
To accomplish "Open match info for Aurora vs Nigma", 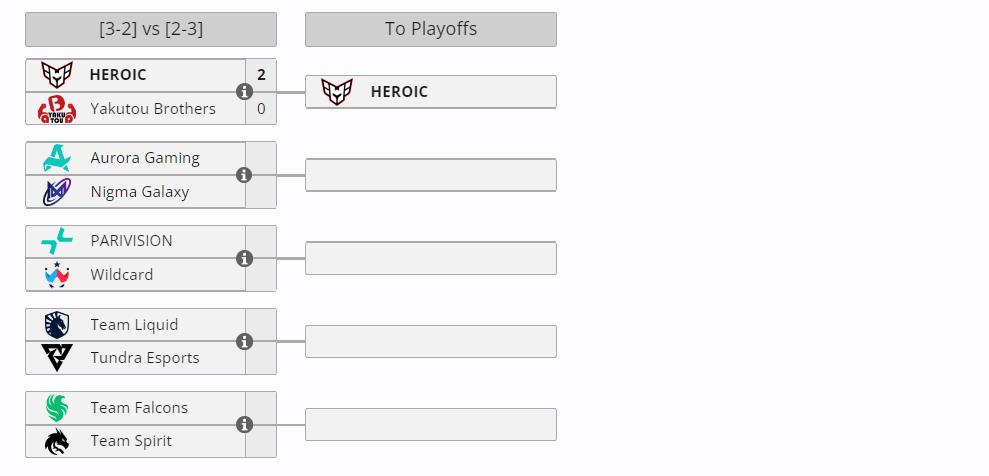I will click(244, 175).
